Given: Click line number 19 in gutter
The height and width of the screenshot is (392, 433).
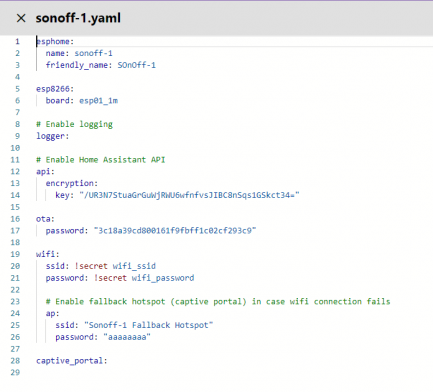Looking at the screenshot, I should coord(15,254).
